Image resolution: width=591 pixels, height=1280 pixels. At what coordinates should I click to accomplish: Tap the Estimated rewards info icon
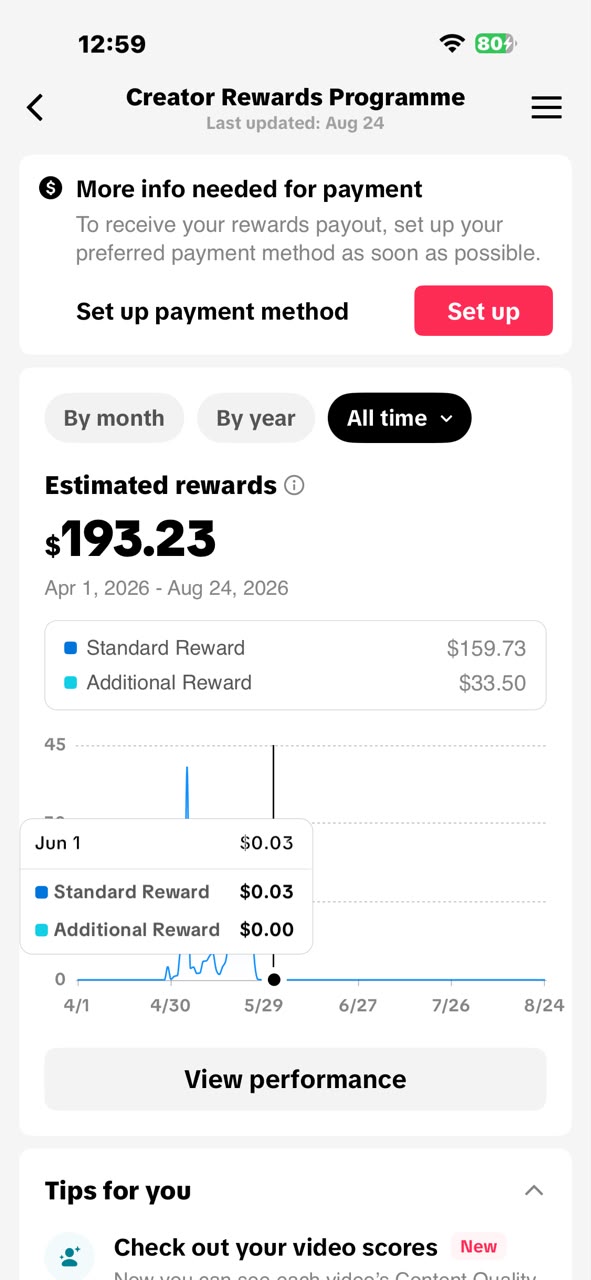pos(294,485)
